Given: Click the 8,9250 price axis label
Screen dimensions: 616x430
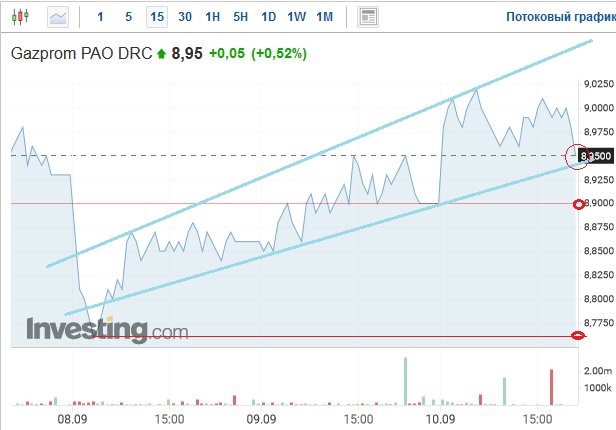Looking at the screenshot, I should (599, 179).
